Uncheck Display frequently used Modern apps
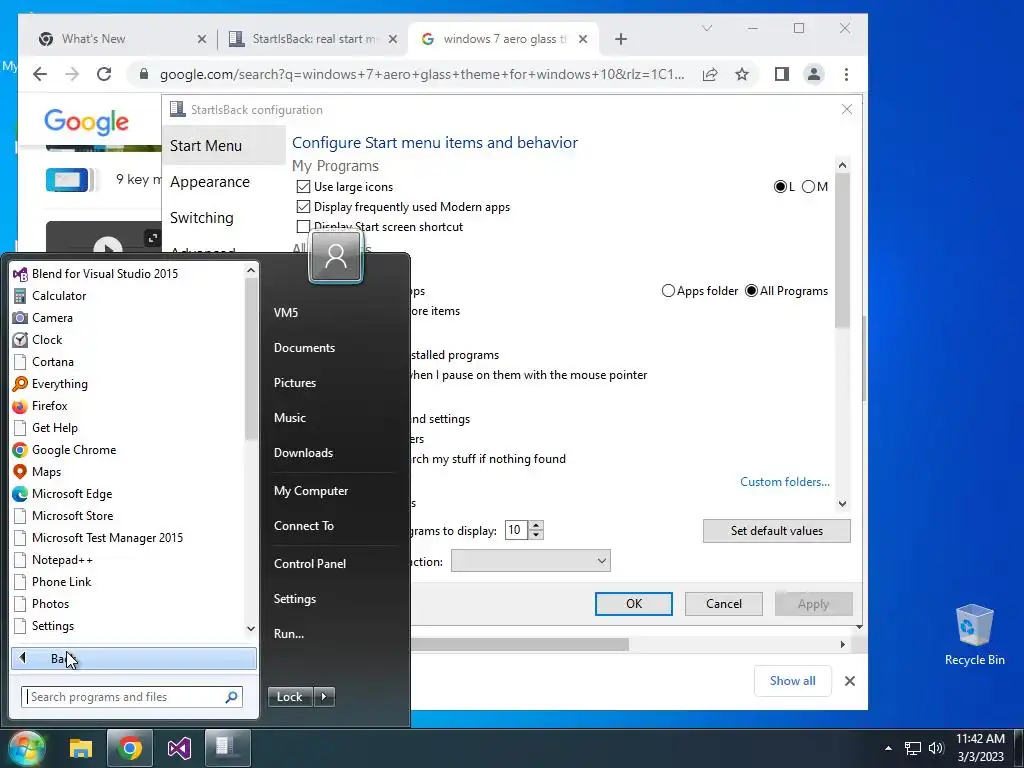1024x768 pixels. coord(303,207)
